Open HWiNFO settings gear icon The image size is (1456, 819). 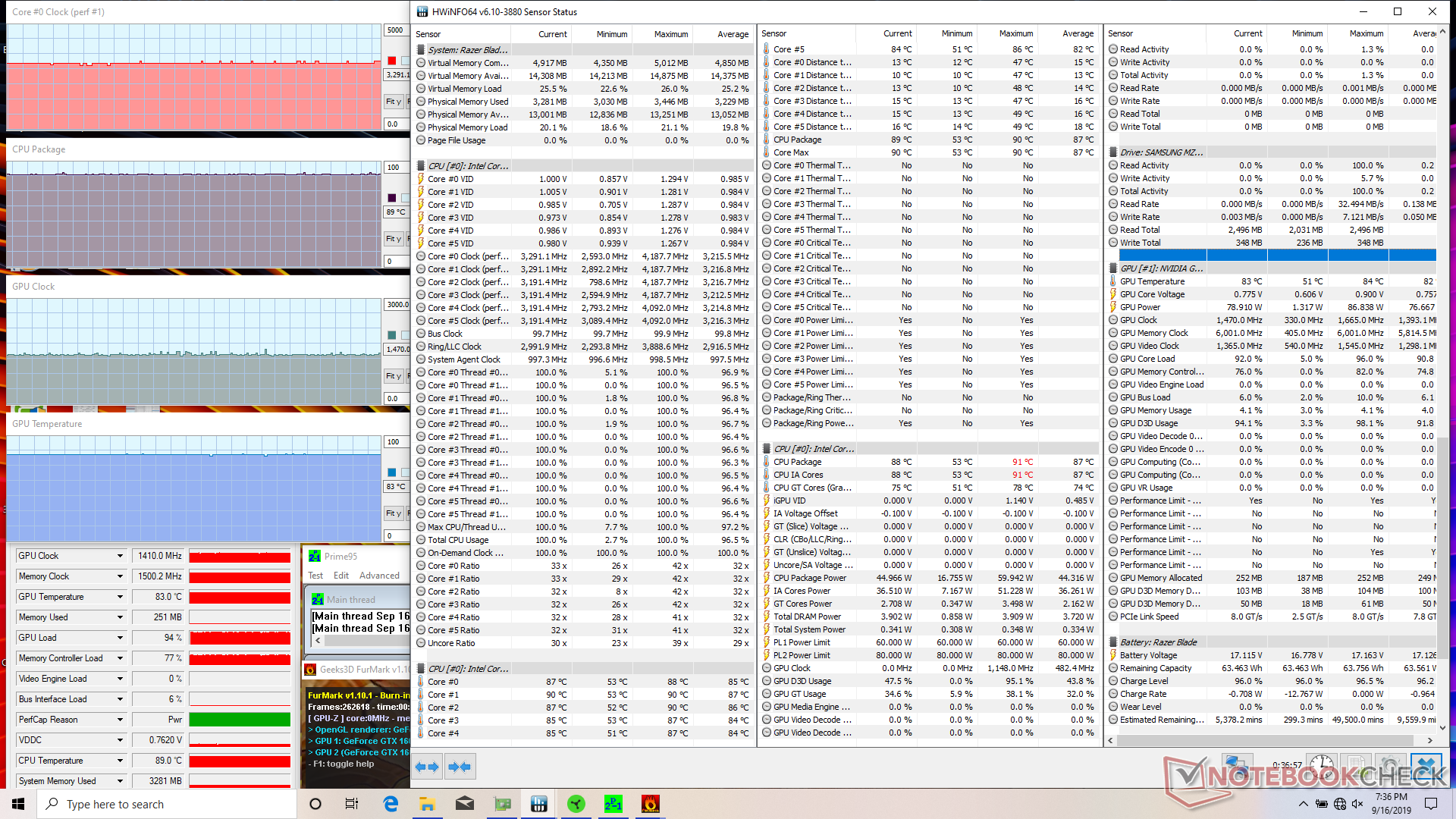pyautogui.click(x=1389, y=764)
